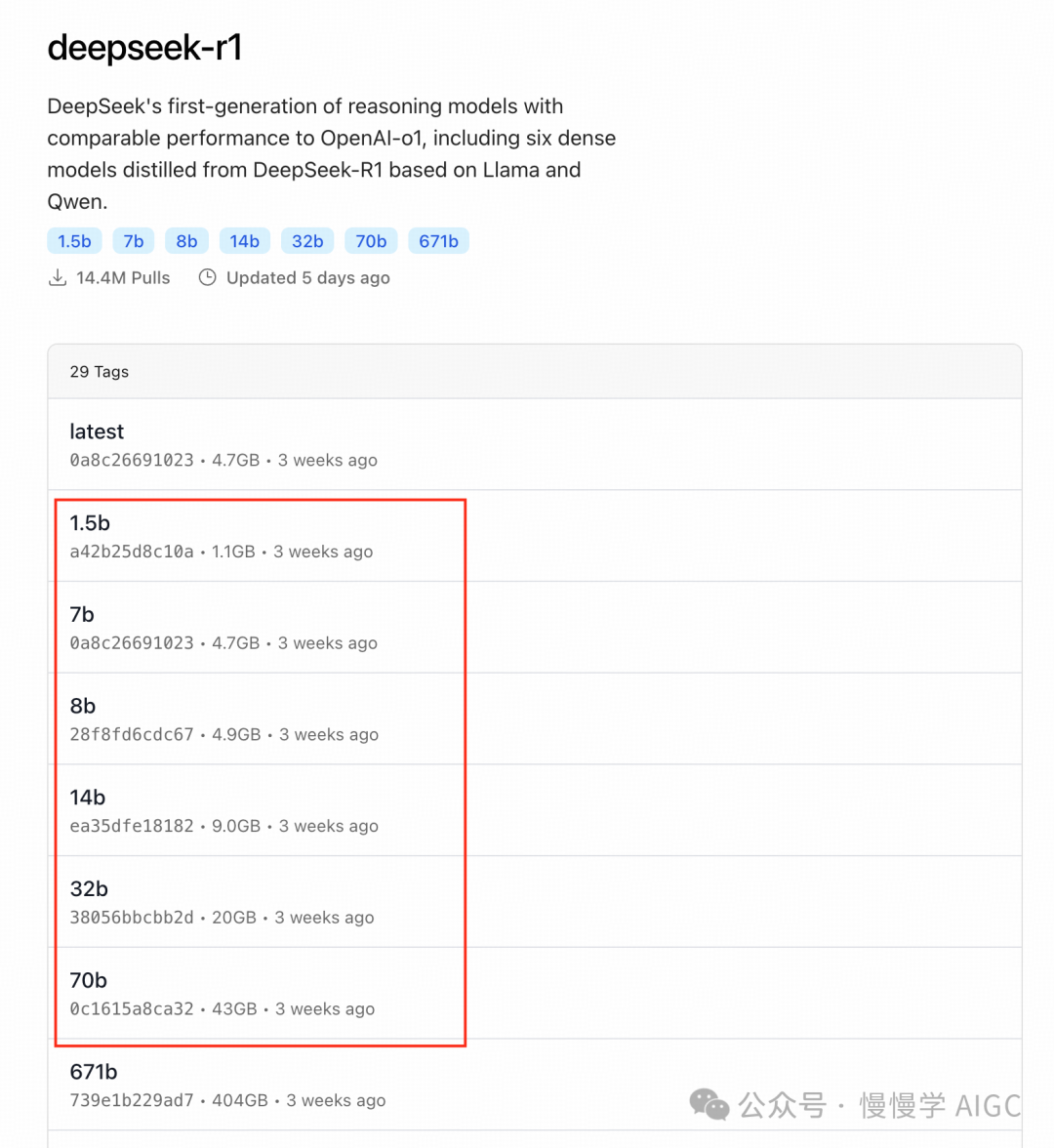Open the 14b tag in list
The width and height of the screenshot is (1054, 1148).
88,798
